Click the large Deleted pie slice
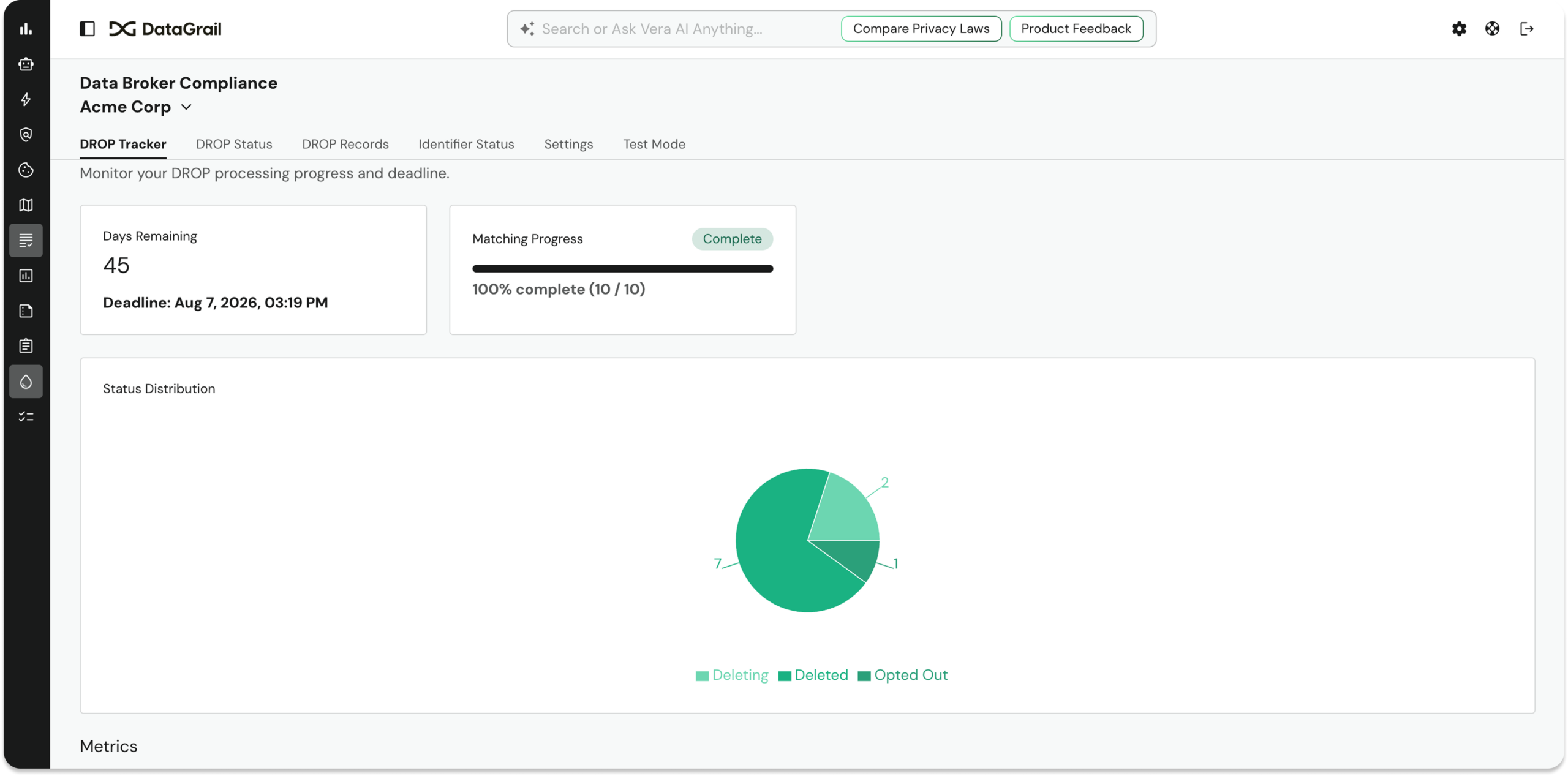This screenshot has height=776, width=1568. coord(778,551)
